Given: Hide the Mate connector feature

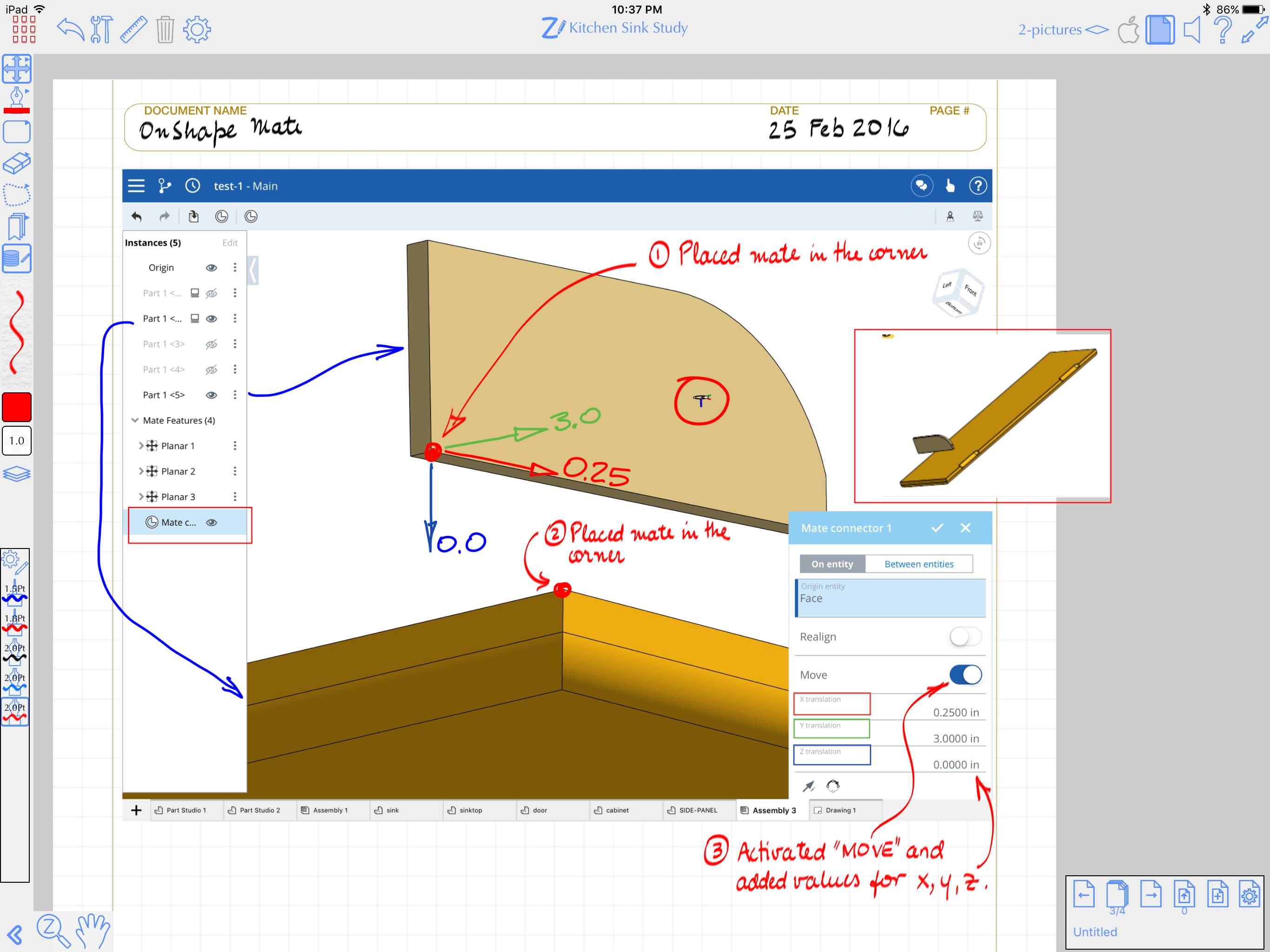Looking at the screenshot, I should pos(212,522).
